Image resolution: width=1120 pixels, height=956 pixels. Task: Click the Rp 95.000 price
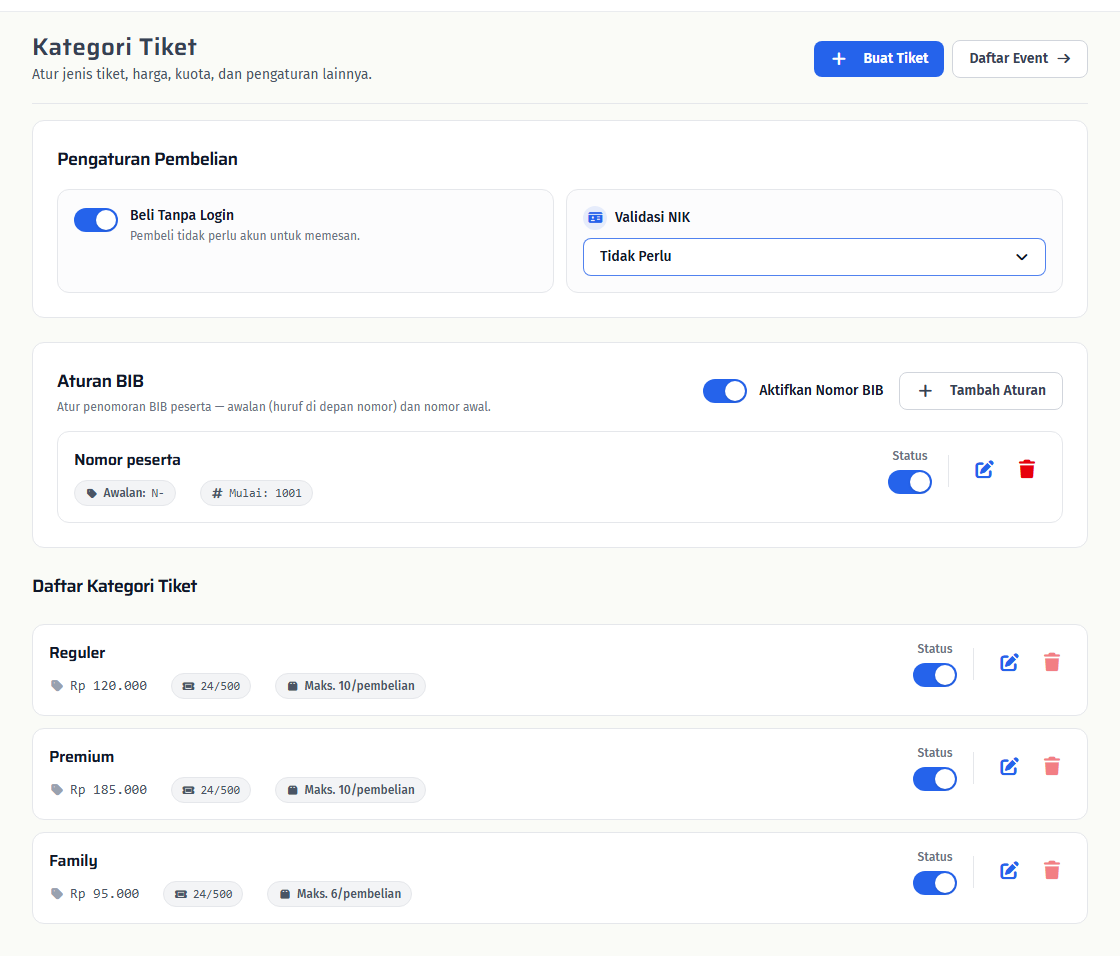coord(104,894)
